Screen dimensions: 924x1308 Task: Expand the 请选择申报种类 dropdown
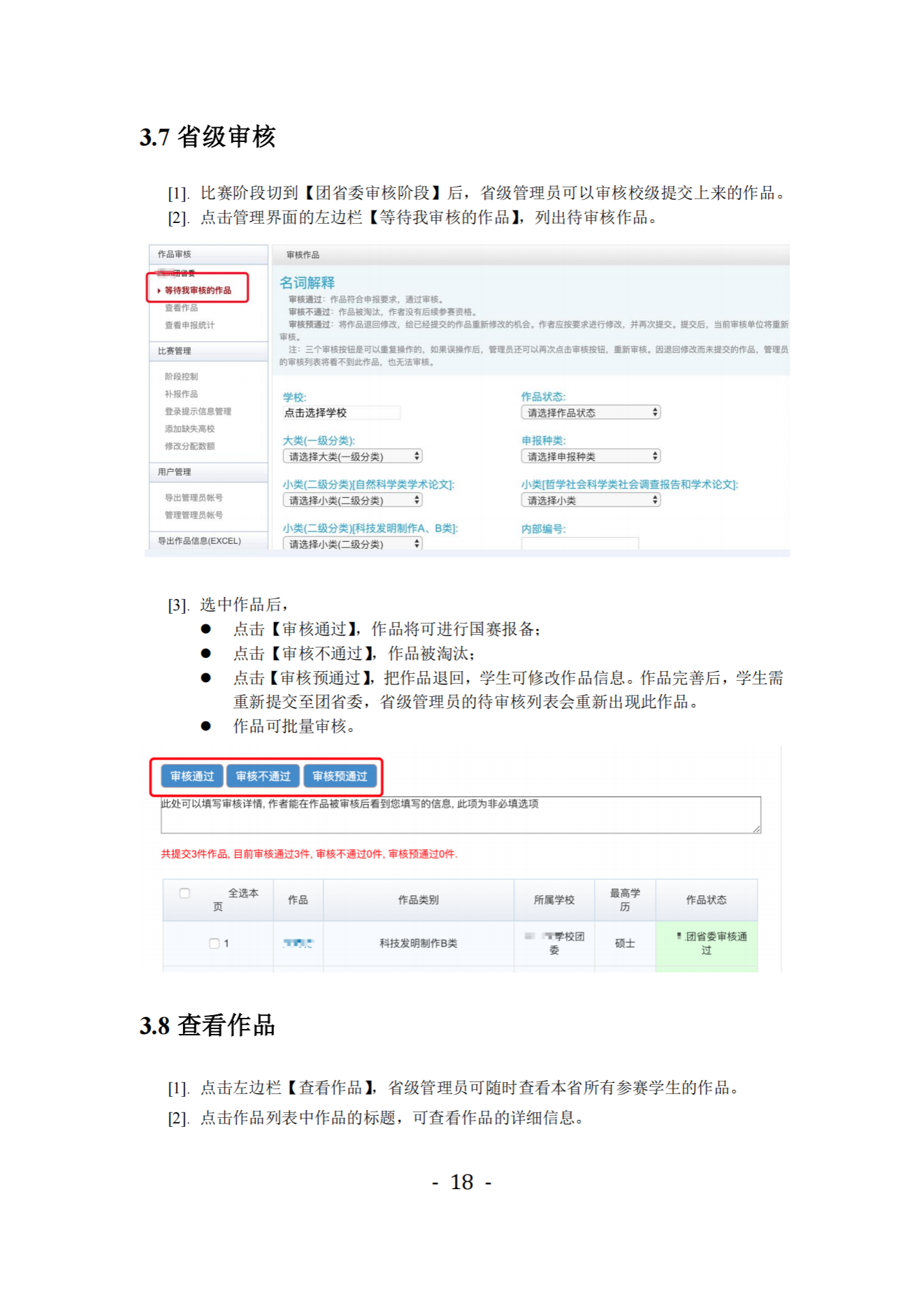tap(590, 457)
